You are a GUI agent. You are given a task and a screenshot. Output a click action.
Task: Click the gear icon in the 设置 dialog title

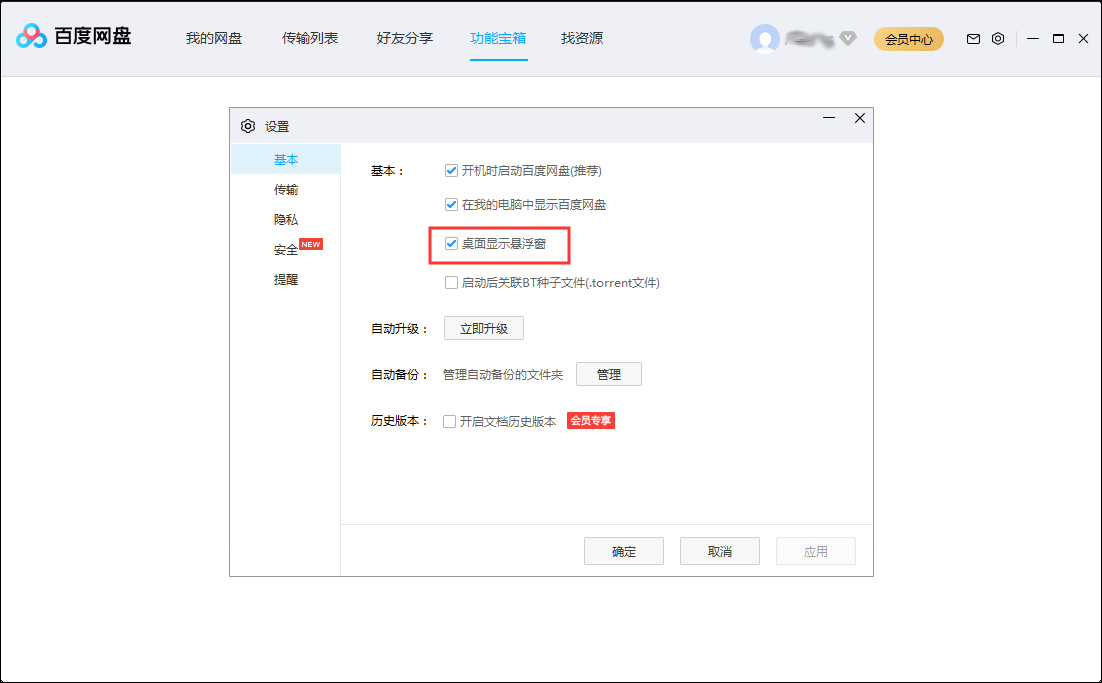pyautogui.click(x=248, y=126)
